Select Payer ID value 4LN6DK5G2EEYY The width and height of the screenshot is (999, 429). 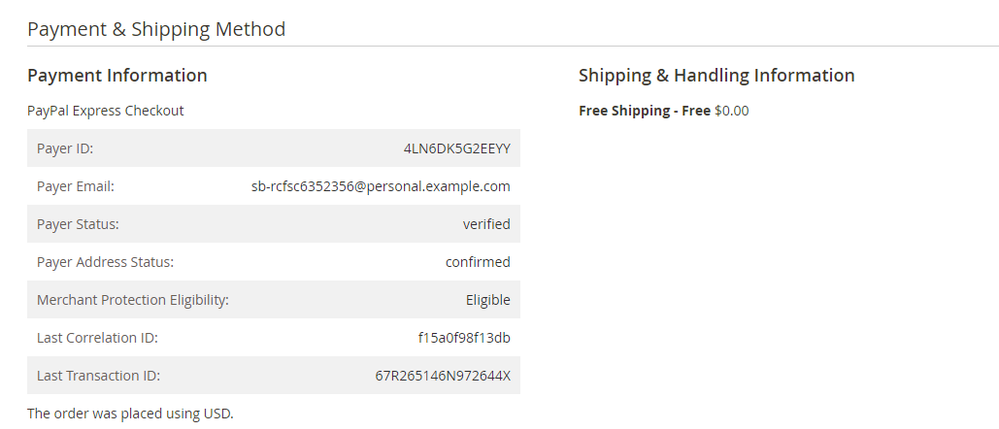pyautogui.click(x=457, y=148)
